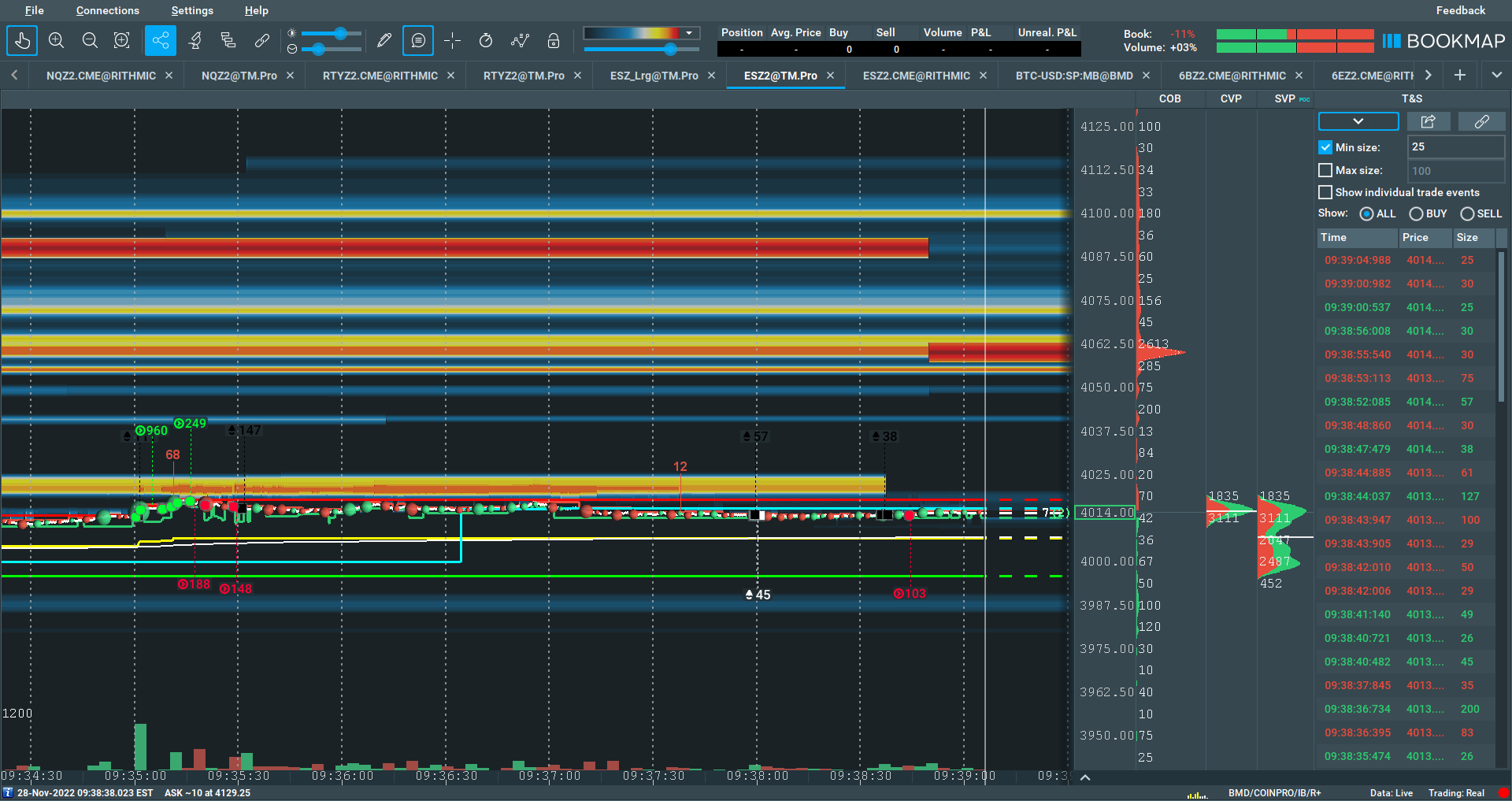Enable the crosshair cursor tool
Image resolution: width=1512 pixels, height=801 pixels.
pos(452,40)
